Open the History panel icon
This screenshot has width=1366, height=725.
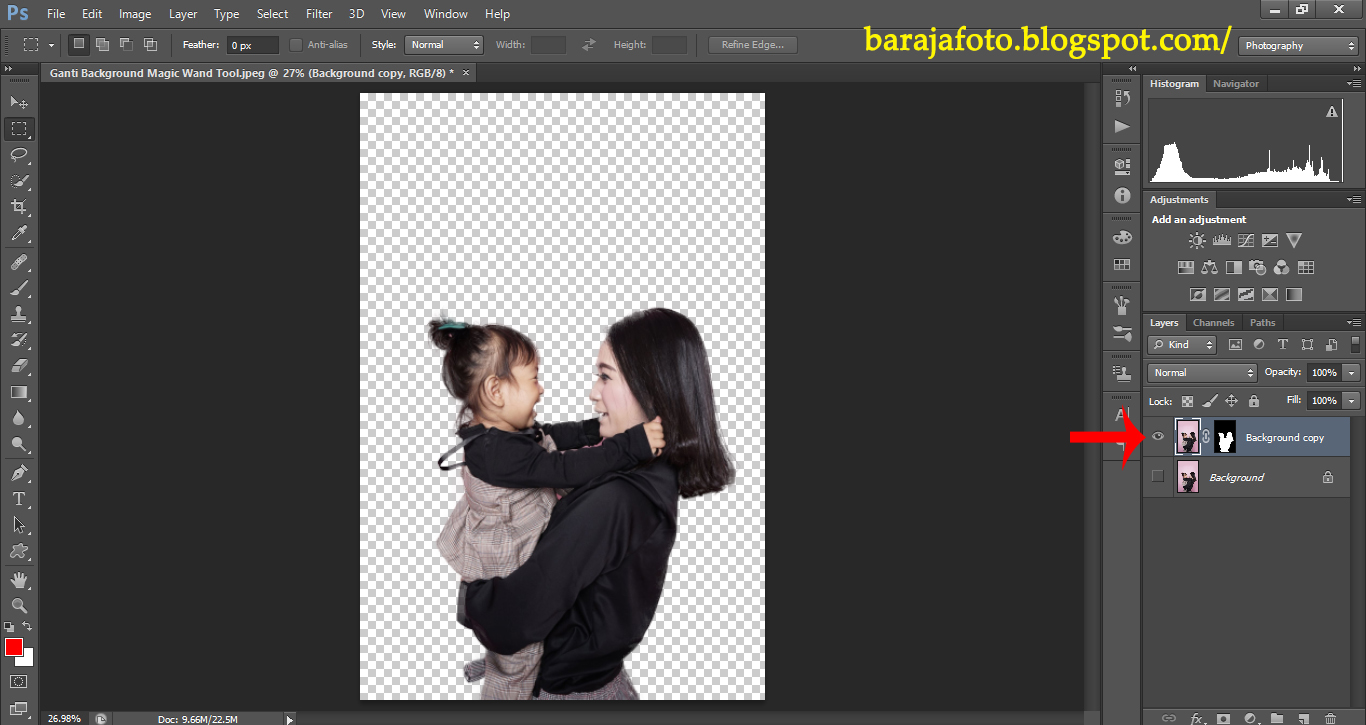click(1122, 98)
